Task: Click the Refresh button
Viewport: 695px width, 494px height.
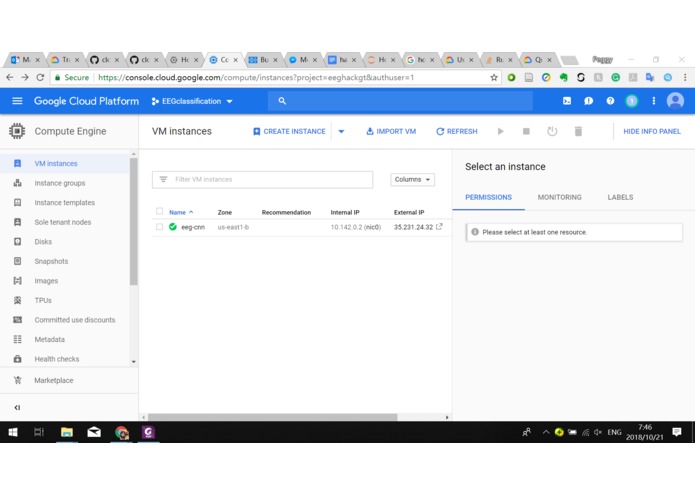Action: [x=457, y=131]
